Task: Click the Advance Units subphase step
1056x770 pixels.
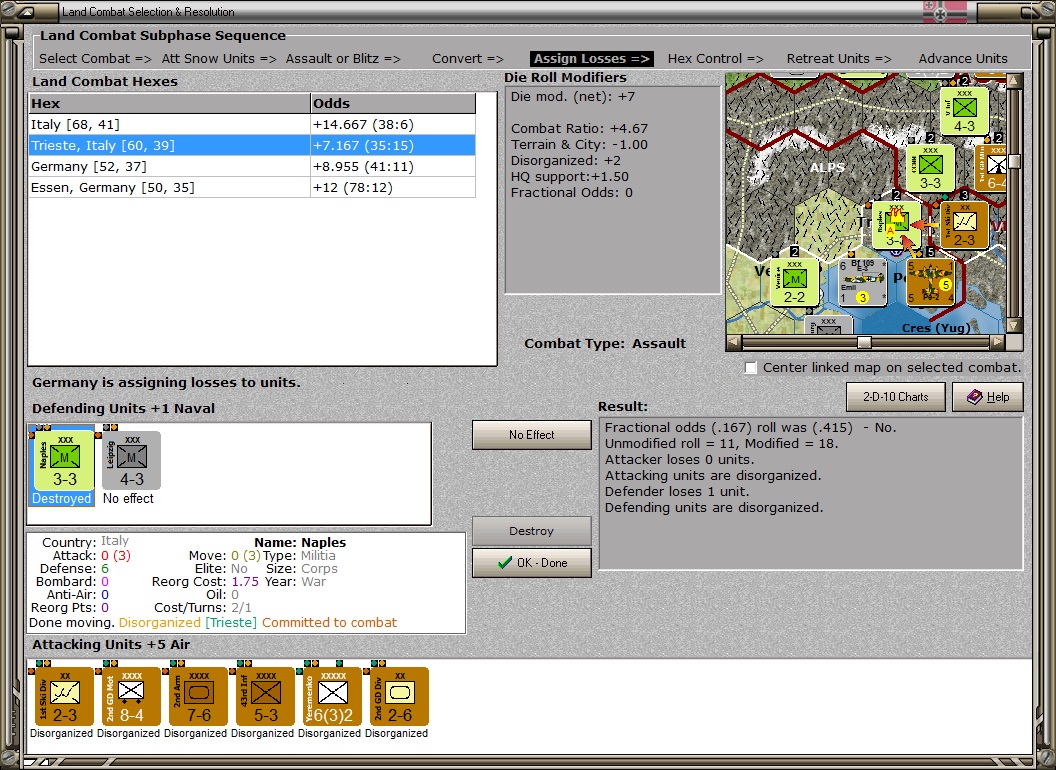Action: pyautogui.click(x=963, y=59)
